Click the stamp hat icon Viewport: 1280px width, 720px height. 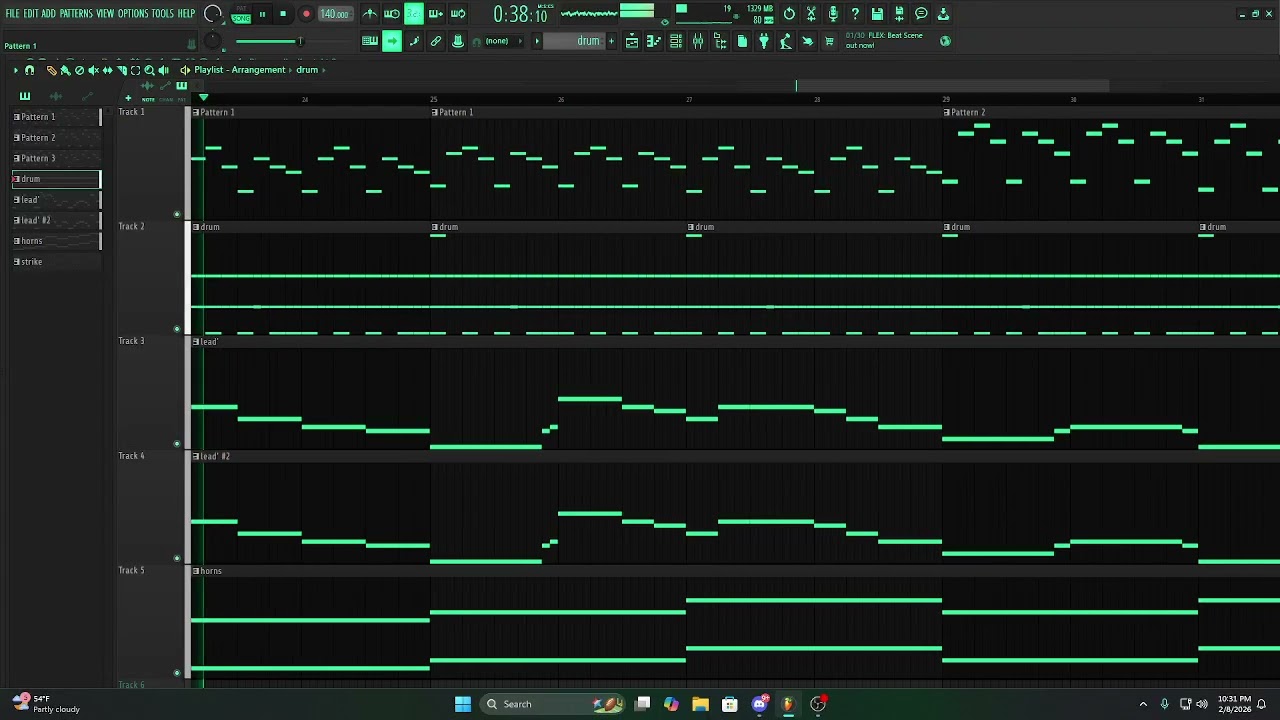(x=458, y=41)
